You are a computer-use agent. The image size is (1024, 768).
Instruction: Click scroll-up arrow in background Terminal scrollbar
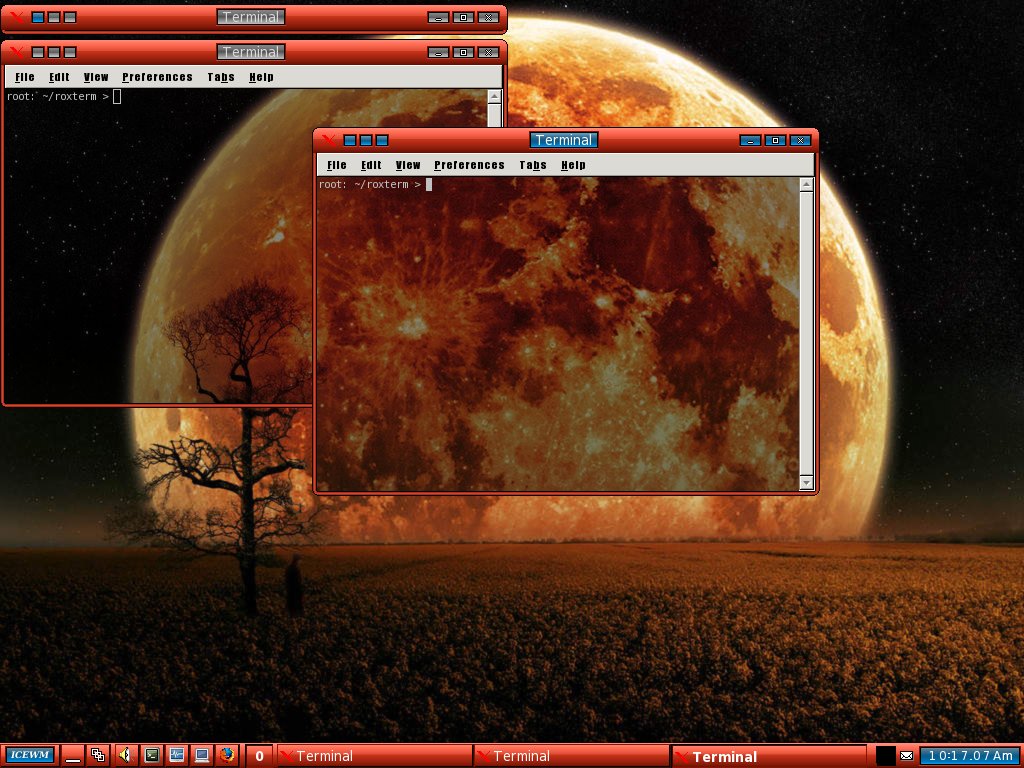(x=494, y=97)
